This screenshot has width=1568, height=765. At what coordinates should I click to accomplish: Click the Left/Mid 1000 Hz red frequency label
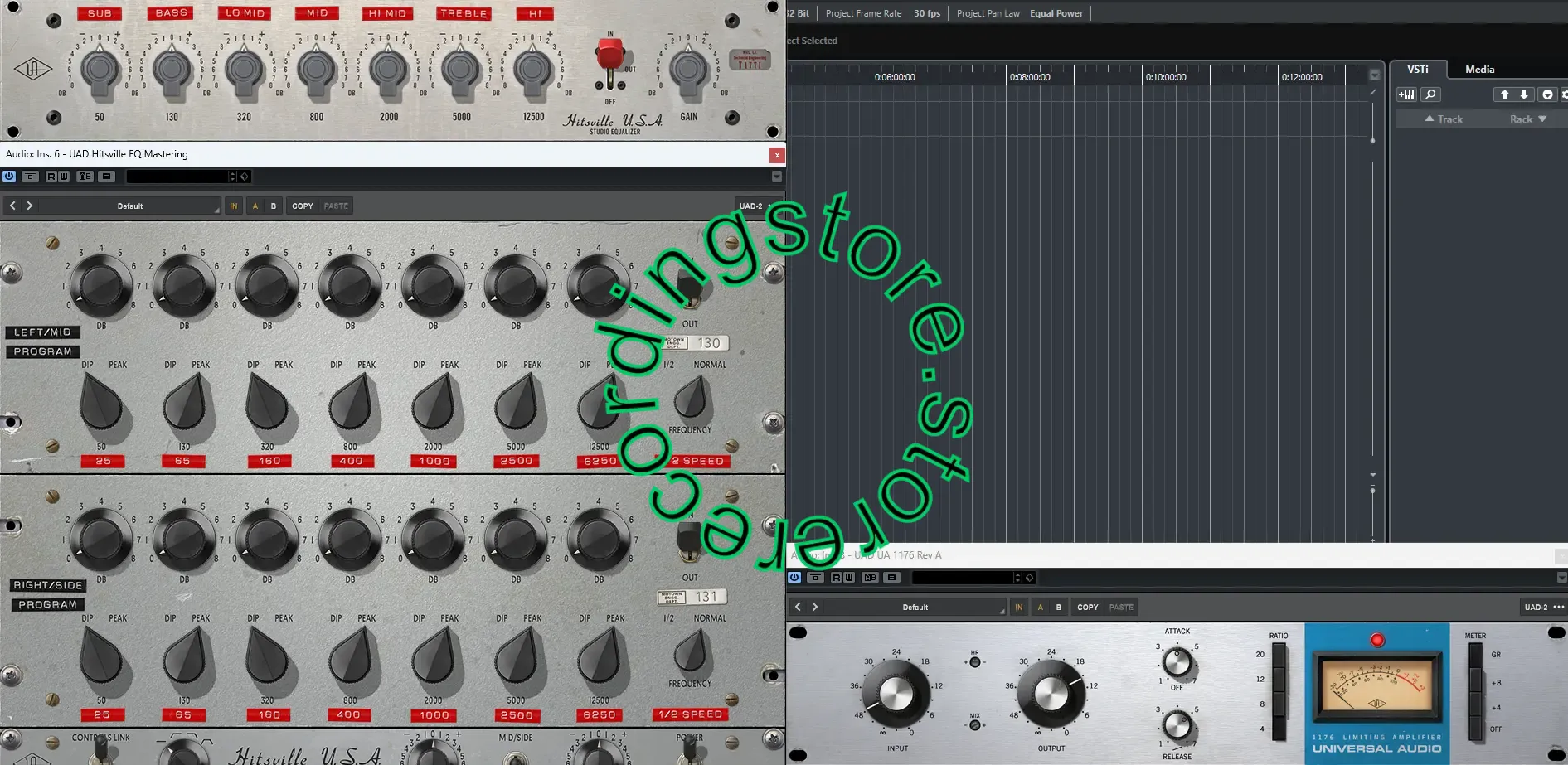tap(434, 461)
